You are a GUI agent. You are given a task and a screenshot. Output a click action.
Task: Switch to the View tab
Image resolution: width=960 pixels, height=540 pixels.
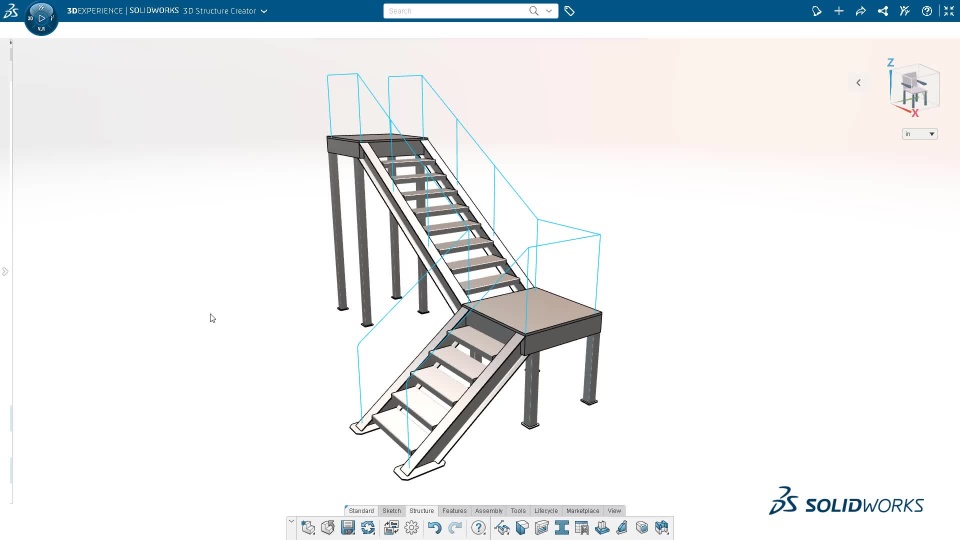pyautogui.click(x=614, y=511)
